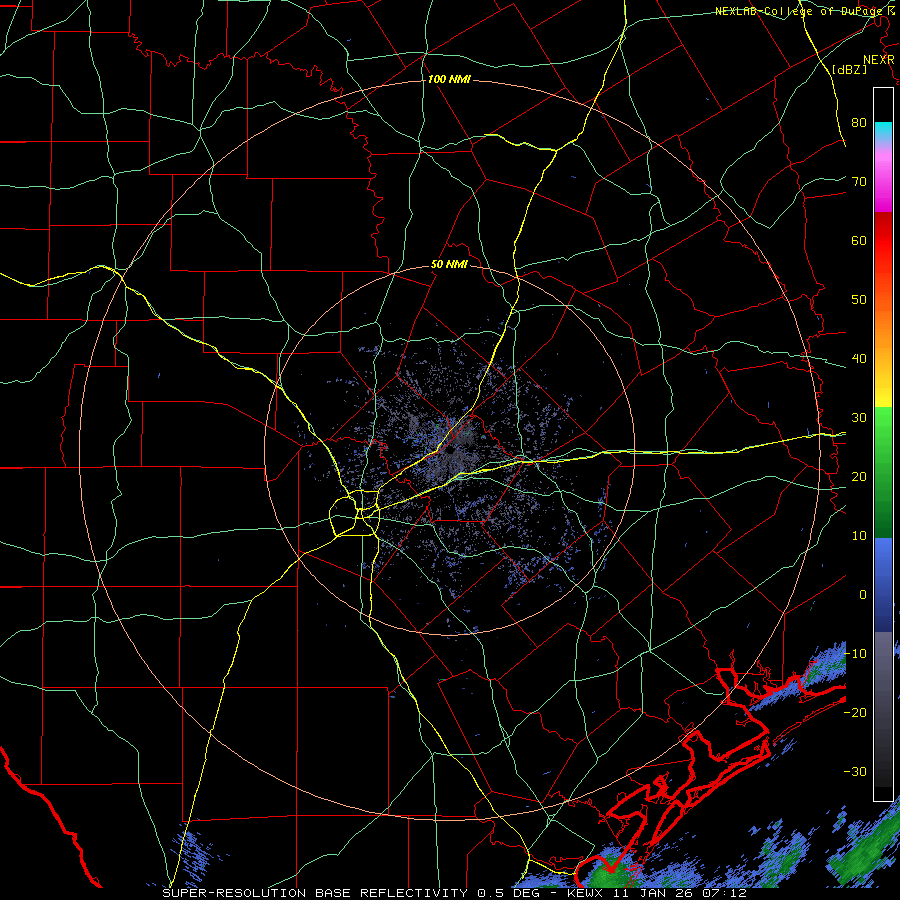Click the -30 dBZ scale label
Screen dimensions: 900x900
855,771
